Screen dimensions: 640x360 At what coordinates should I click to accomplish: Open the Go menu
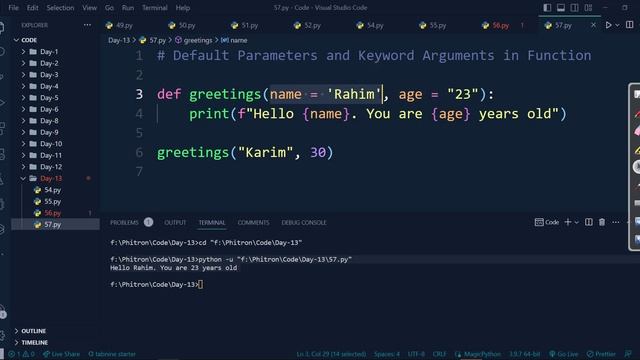[x=109, y=8]
